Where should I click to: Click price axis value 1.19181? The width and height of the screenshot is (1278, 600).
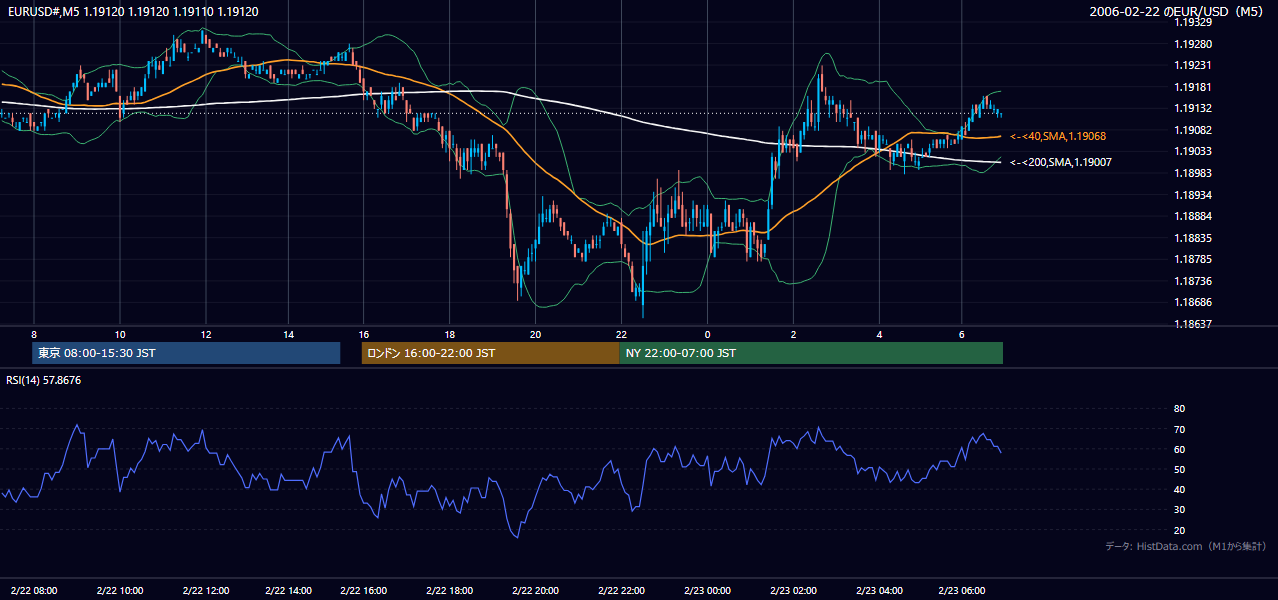coord(1192,87)
